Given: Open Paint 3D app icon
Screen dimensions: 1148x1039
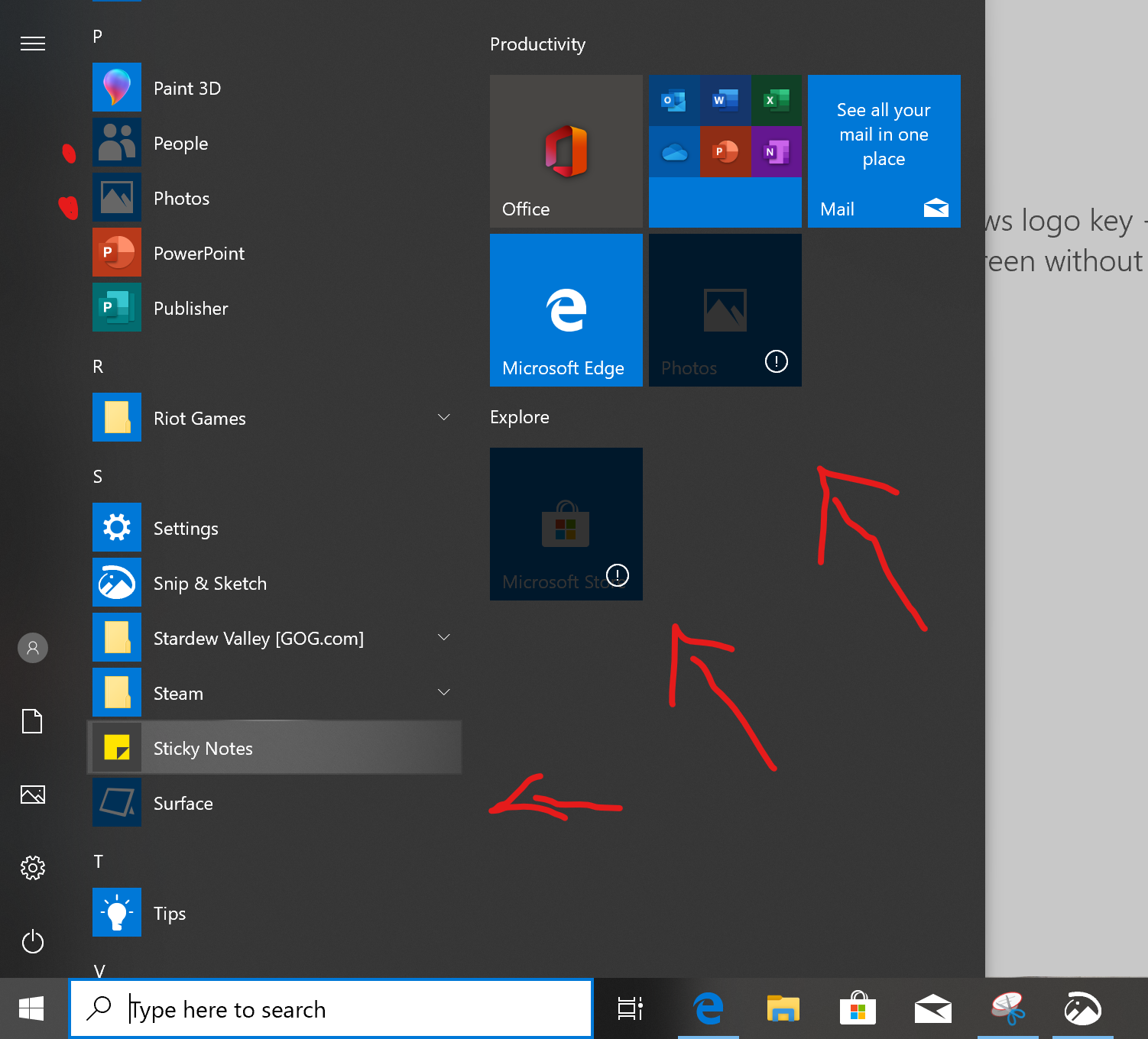Looking at the screenshot, I should pyautogui.click(x=117, y=87).
